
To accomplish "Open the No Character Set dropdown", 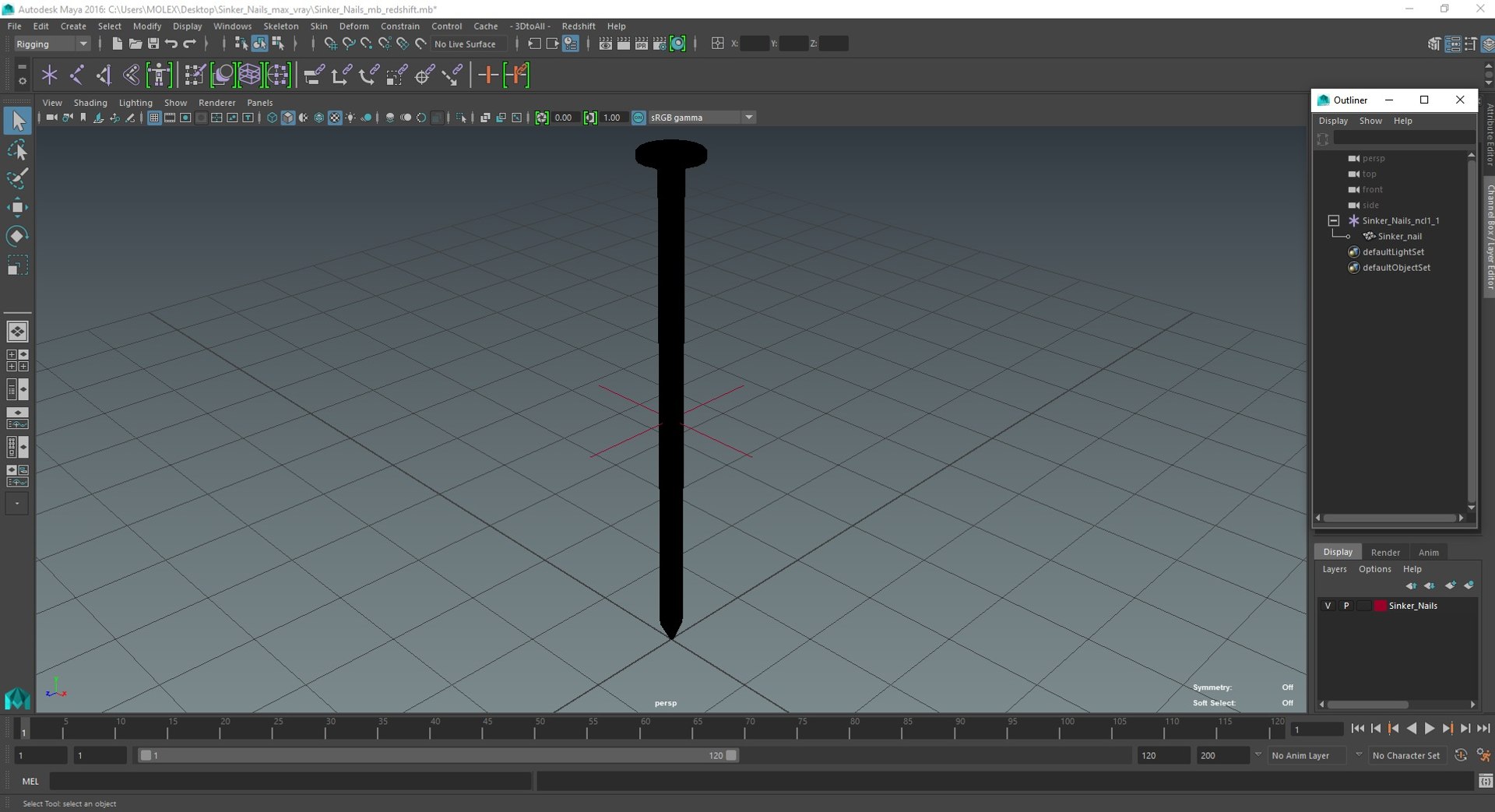I will (x=1406, y=755).
